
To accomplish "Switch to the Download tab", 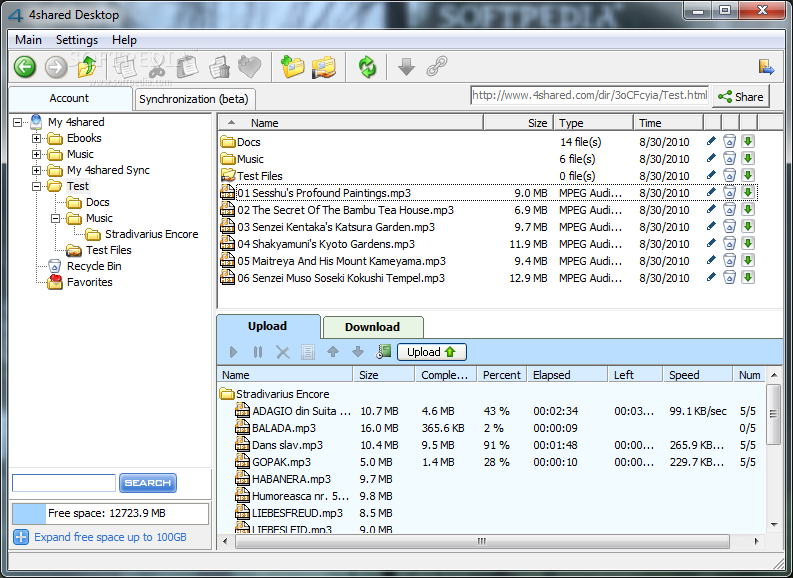I will [x=372, y=327].
